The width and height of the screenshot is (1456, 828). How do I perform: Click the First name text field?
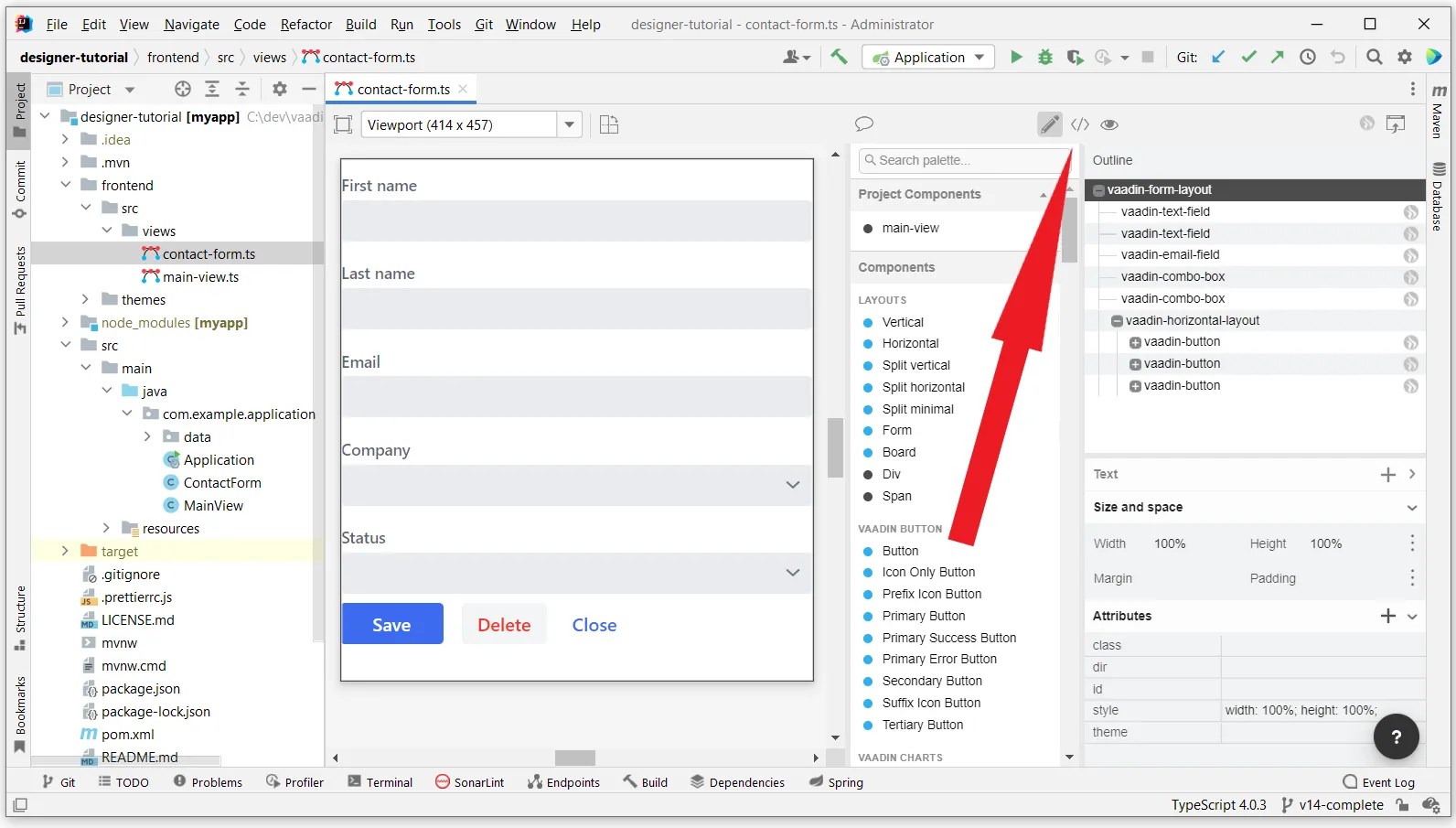(x=578, y=220)
